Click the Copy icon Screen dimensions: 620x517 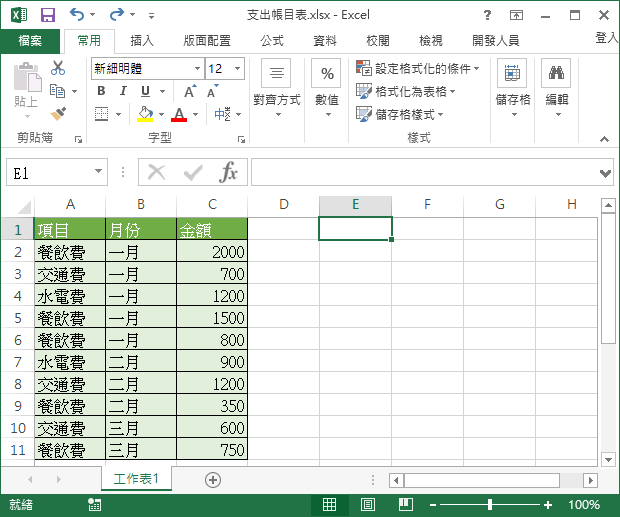[x=57, y=91]
